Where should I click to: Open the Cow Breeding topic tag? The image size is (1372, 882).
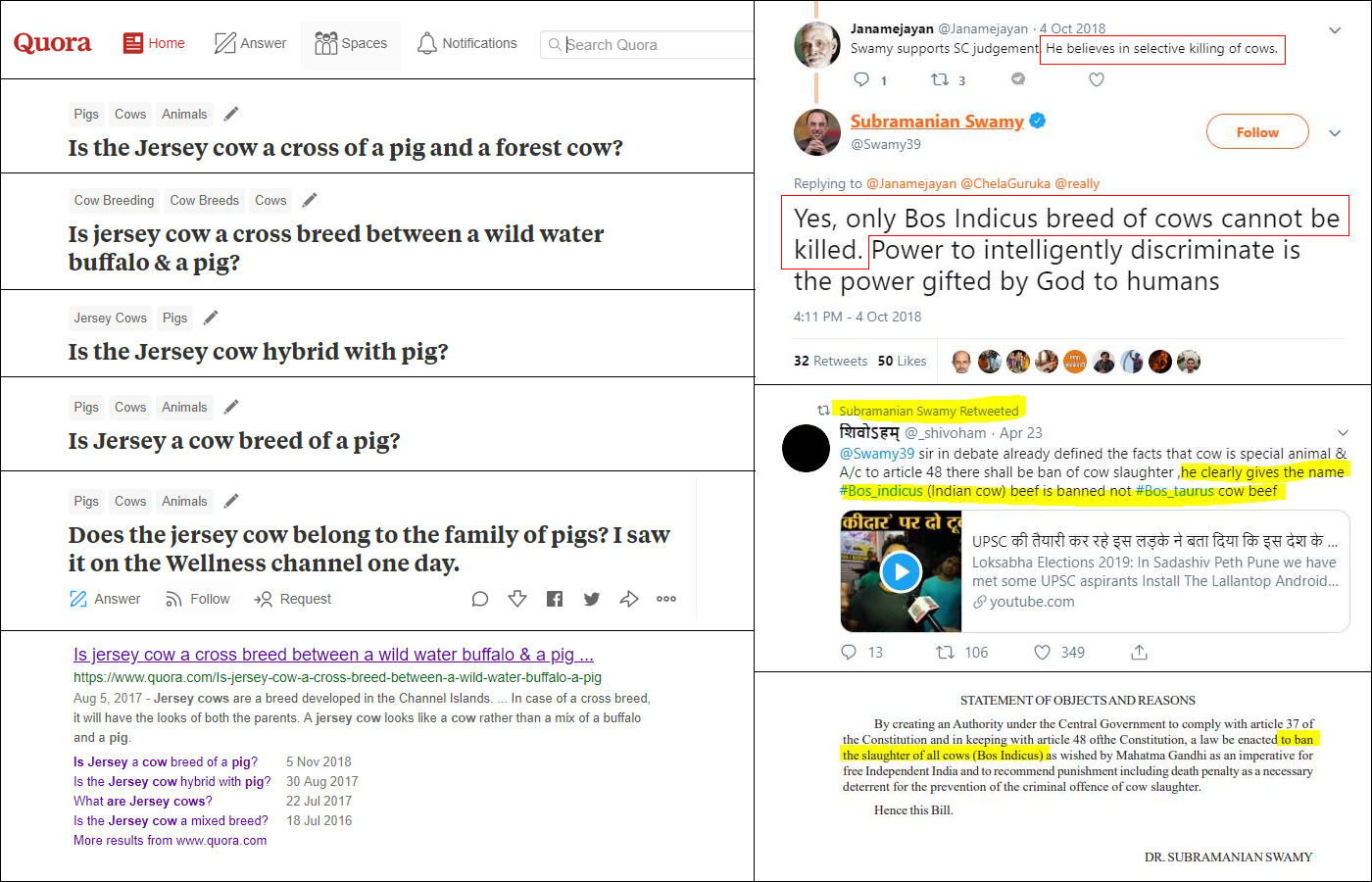coord(114,200)
